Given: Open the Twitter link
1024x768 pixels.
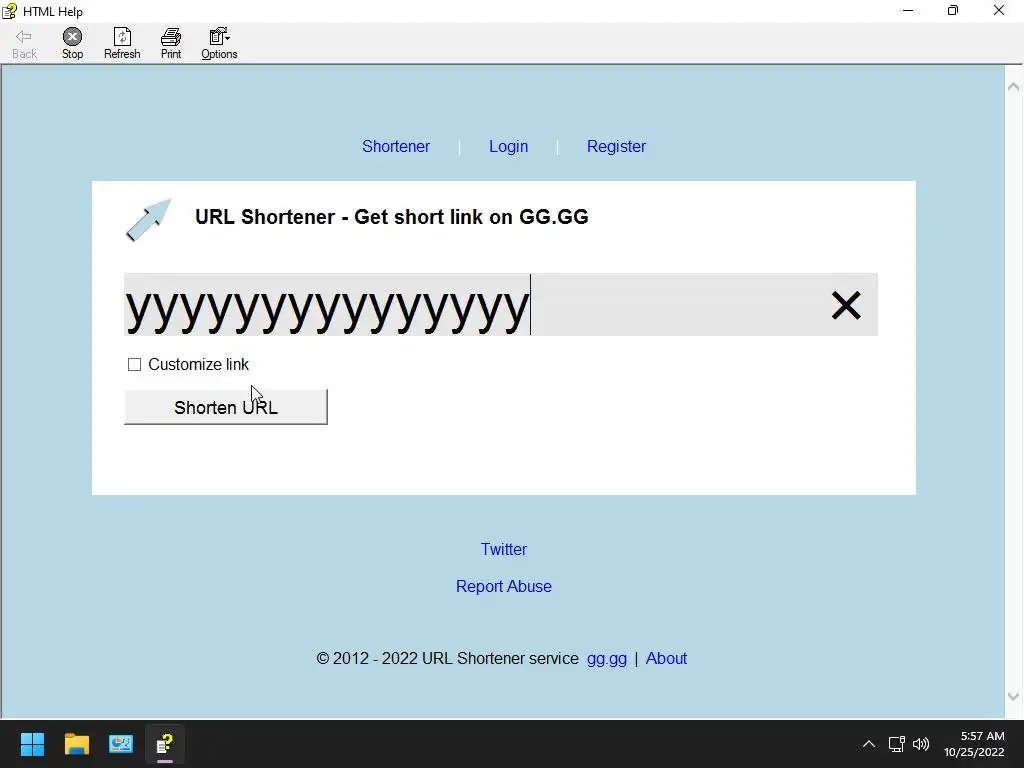Looking at the screenshot, I should [x=504, y=549].
